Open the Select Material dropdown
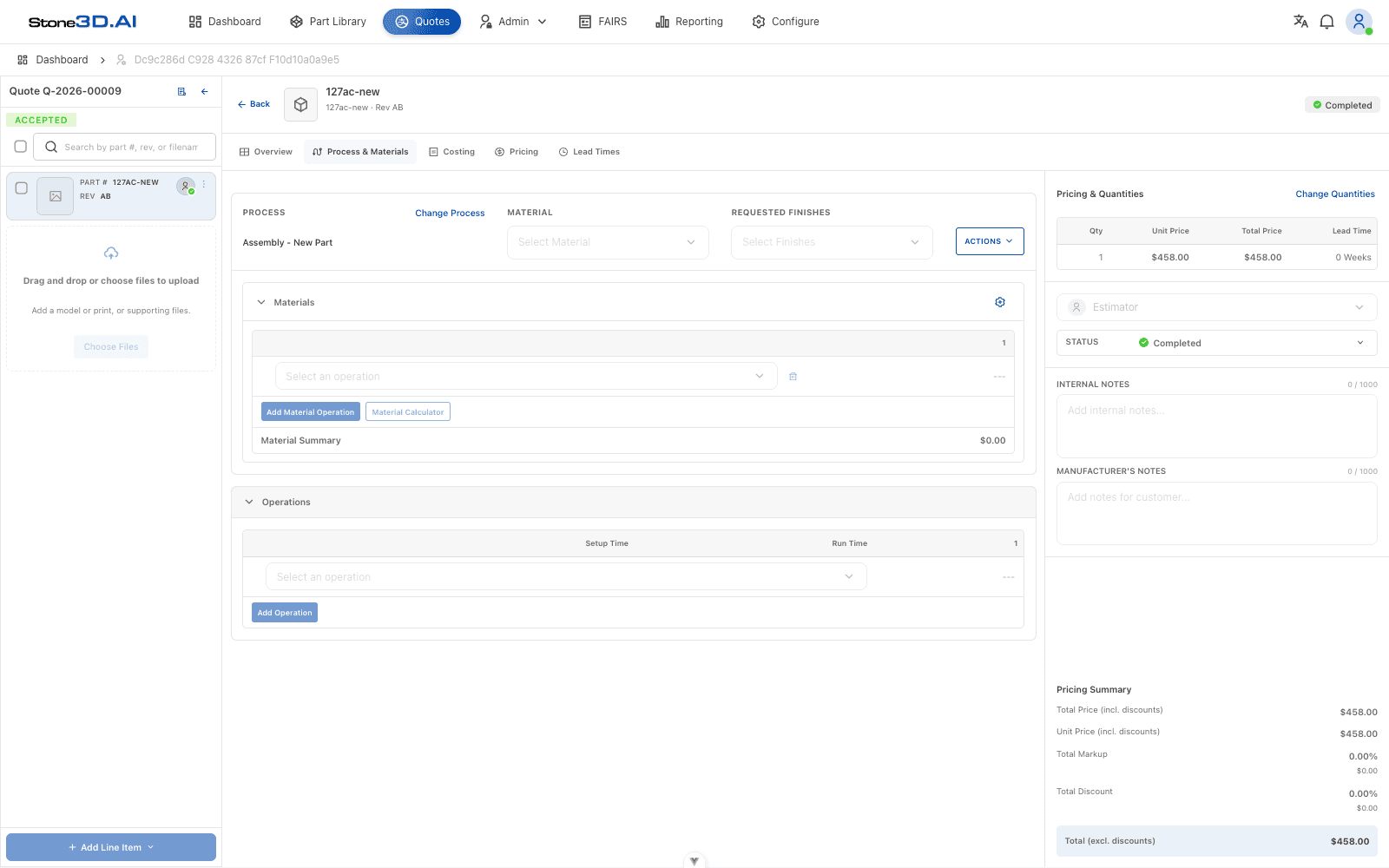1389x868 pixels. pos(608,242)
